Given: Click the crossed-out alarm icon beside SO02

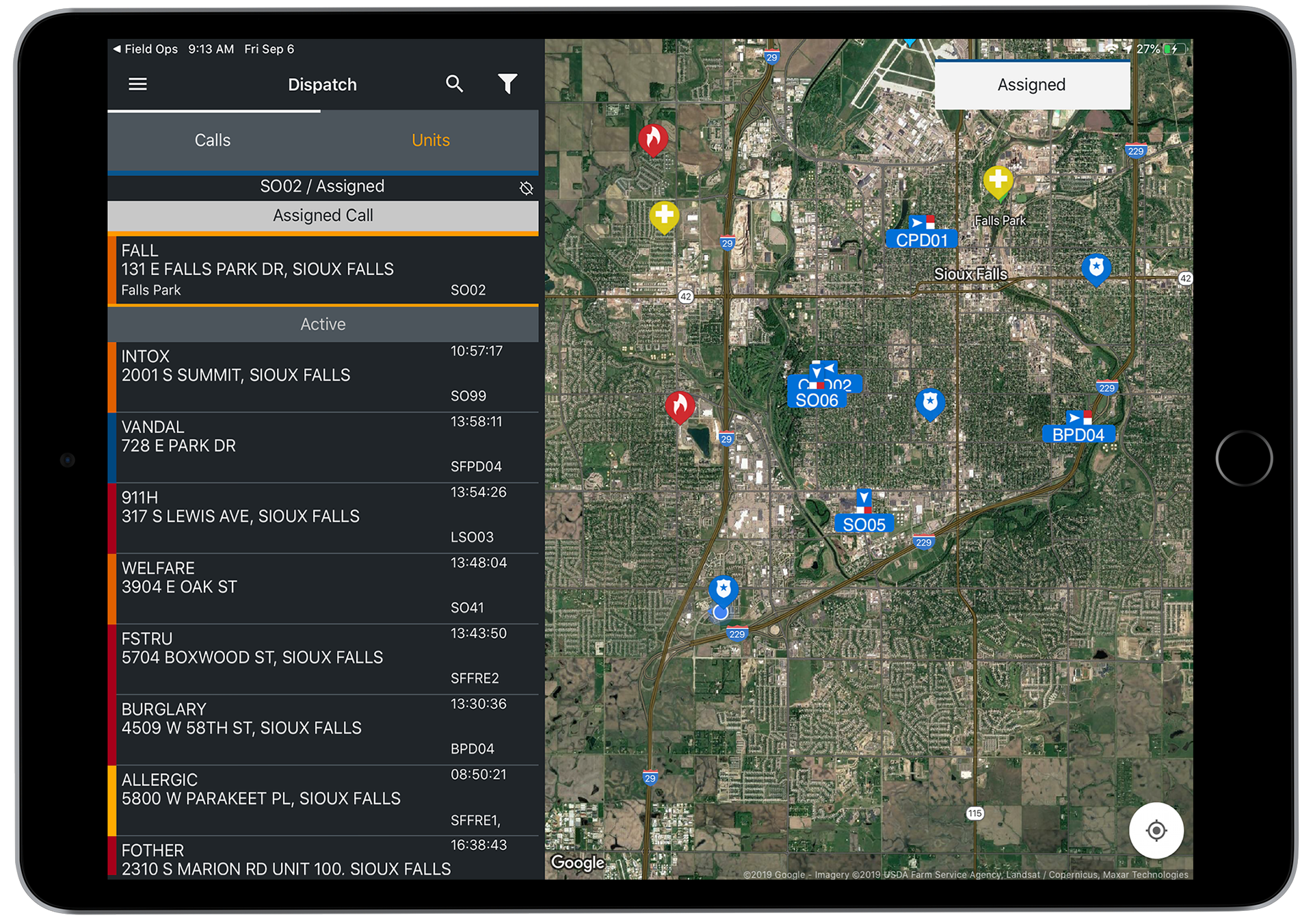Looking at the screenshot, I should 526,188.
